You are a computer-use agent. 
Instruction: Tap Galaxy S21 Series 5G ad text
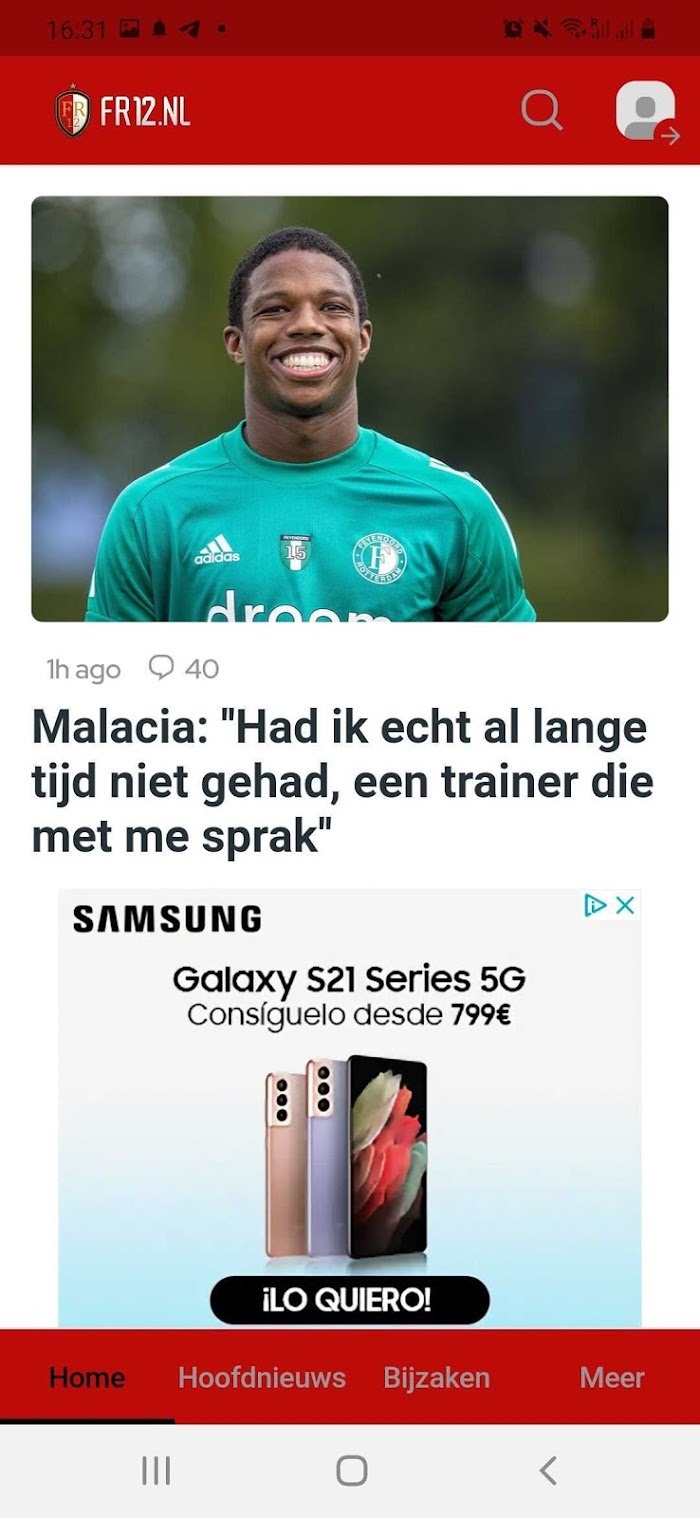click(x=349, y=978)
